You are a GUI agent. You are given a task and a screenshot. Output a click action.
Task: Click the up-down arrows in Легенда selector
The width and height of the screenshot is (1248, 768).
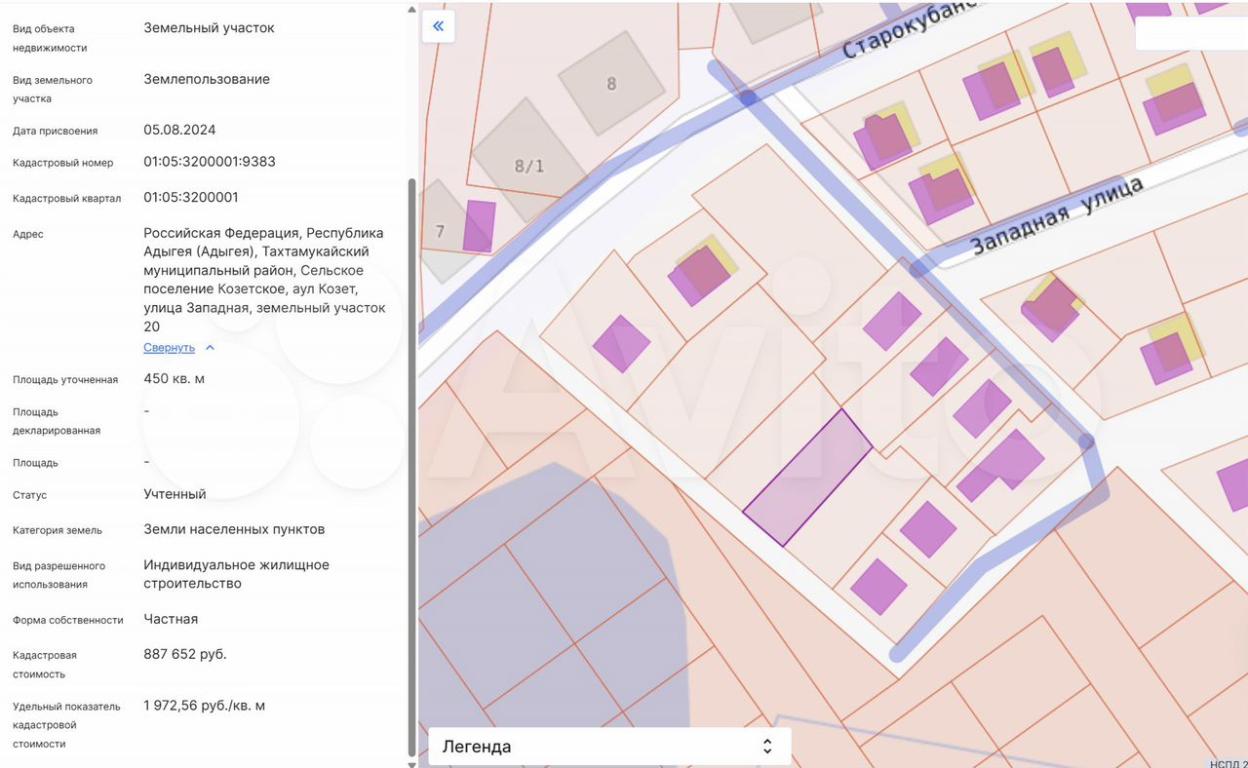[x=767, y=746]
